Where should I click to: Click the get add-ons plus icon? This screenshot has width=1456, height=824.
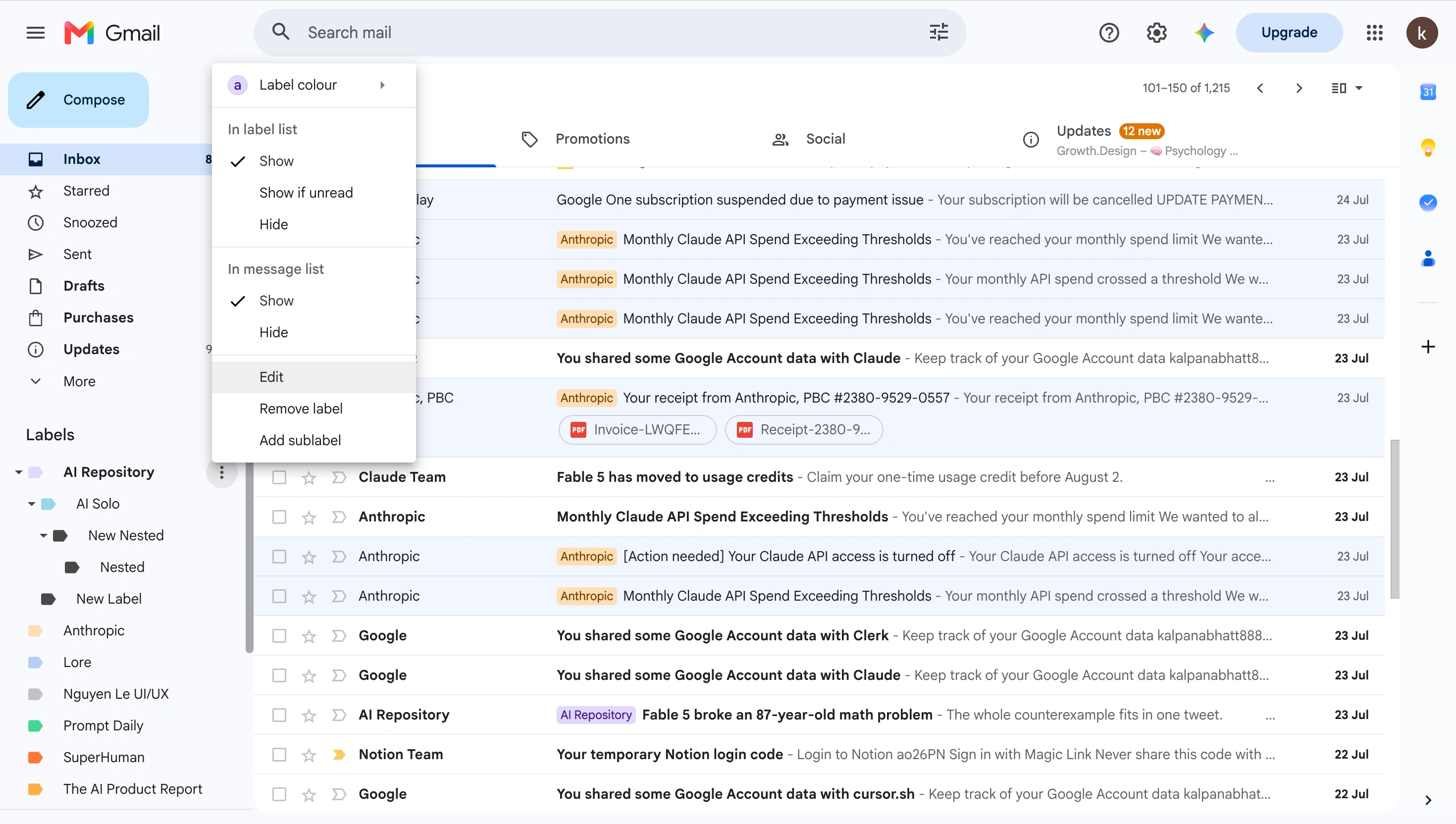pos(1428,346)
